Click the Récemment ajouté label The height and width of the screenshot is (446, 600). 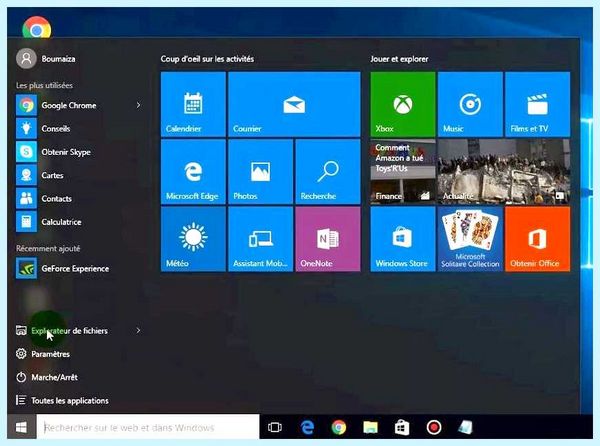(48, 249)
